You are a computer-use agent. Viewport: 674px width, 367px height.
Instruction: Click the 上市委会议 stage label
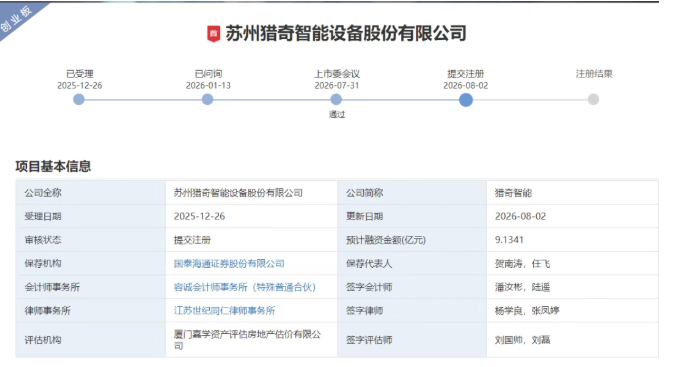click(337, 74)
